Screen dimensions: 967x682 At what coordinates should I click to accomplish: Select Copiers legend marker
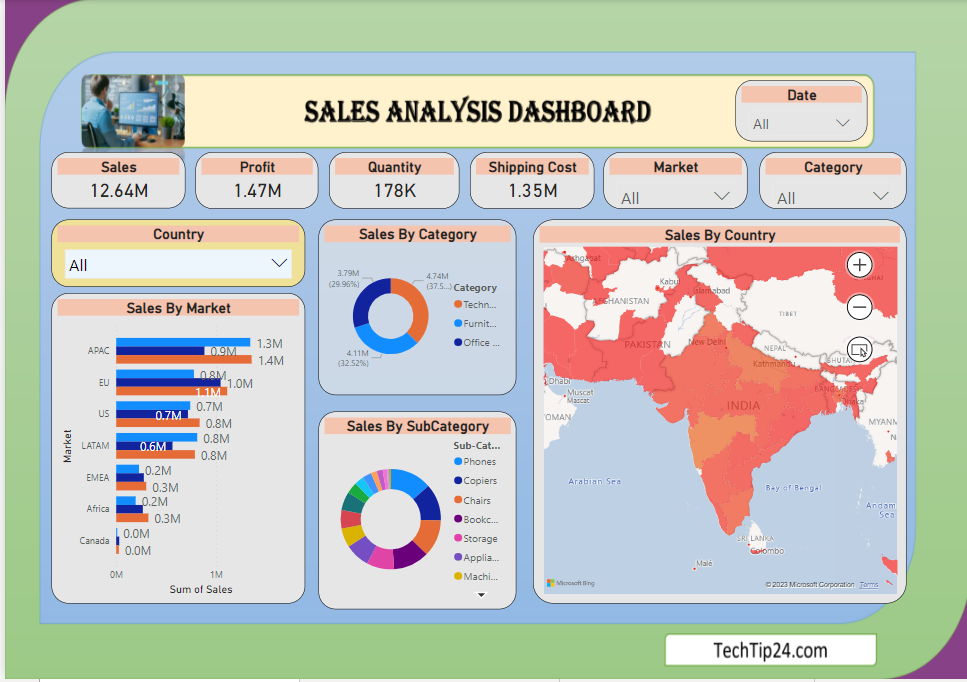click(458, 481)
